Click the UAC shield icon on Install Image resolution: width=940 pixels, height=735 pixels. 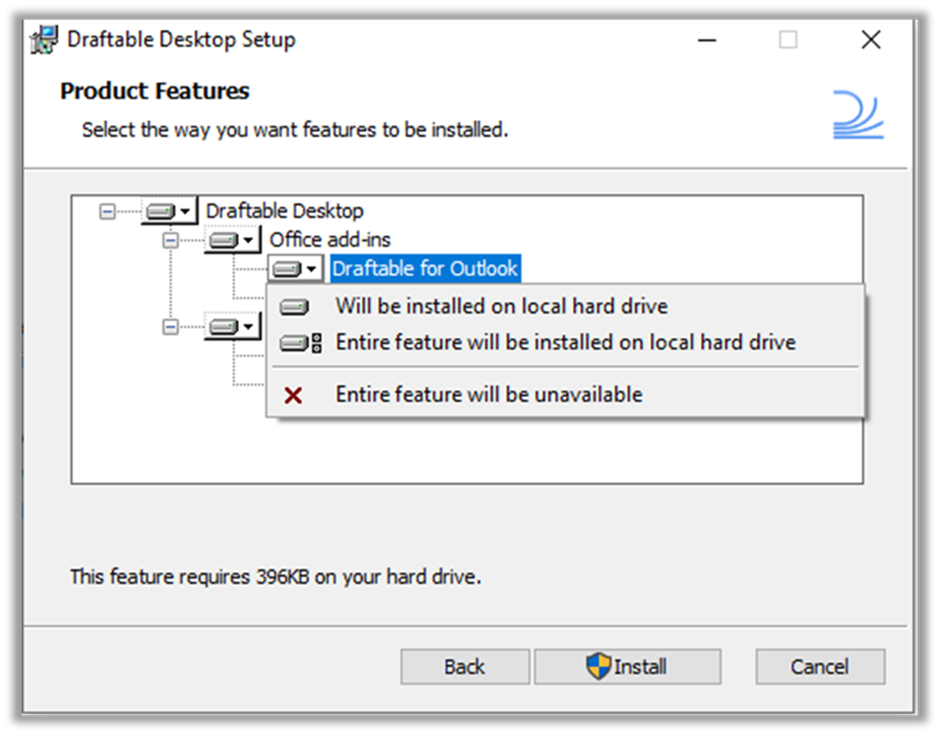tap(598, 666)
